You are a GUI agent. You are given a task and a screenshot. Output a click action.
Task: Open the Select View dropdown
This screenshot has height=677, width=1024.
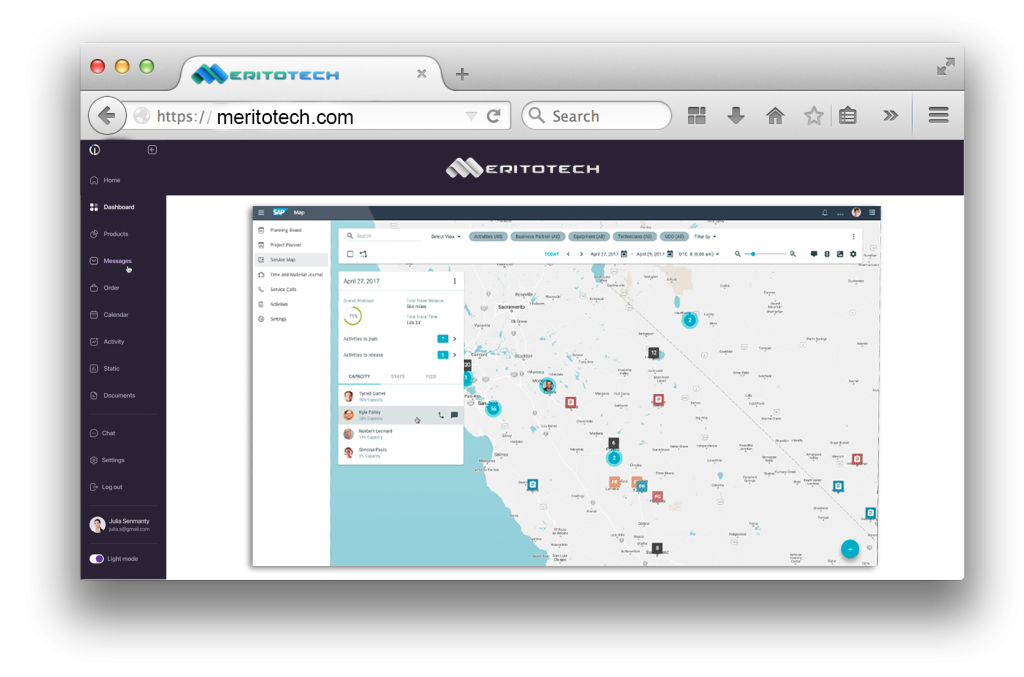(x=445, y=236)
